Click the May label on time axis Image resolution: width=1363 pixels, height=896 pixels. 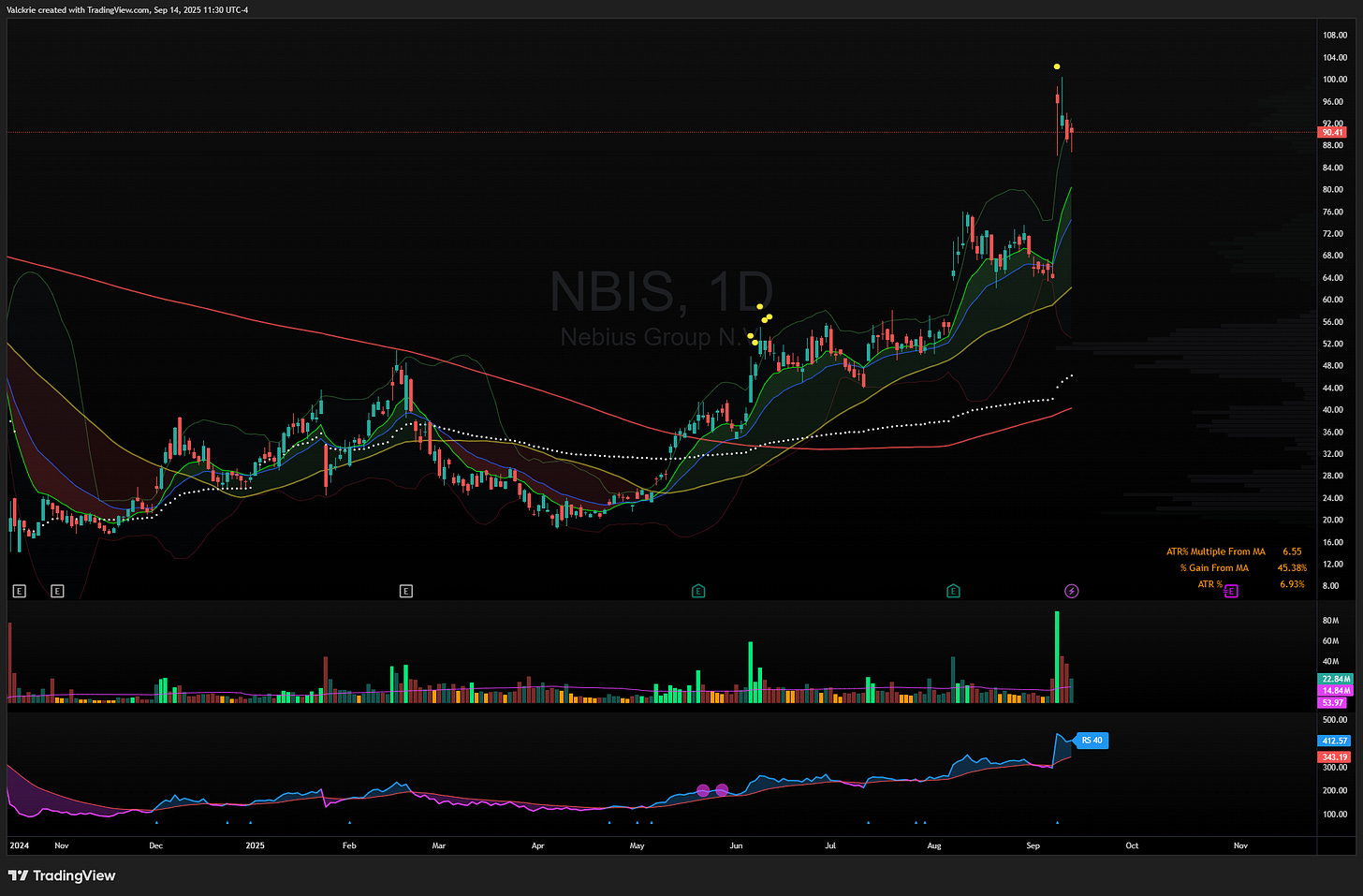[638, 845]
